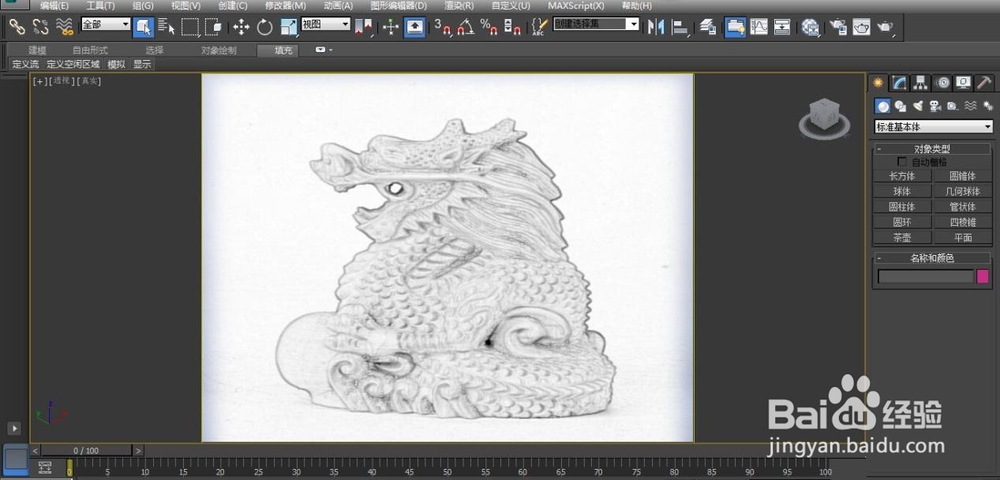Switch to the 对象绘制 ribbon tab
This screenshot has height=480, width=1000.
[x=219, y=50]
